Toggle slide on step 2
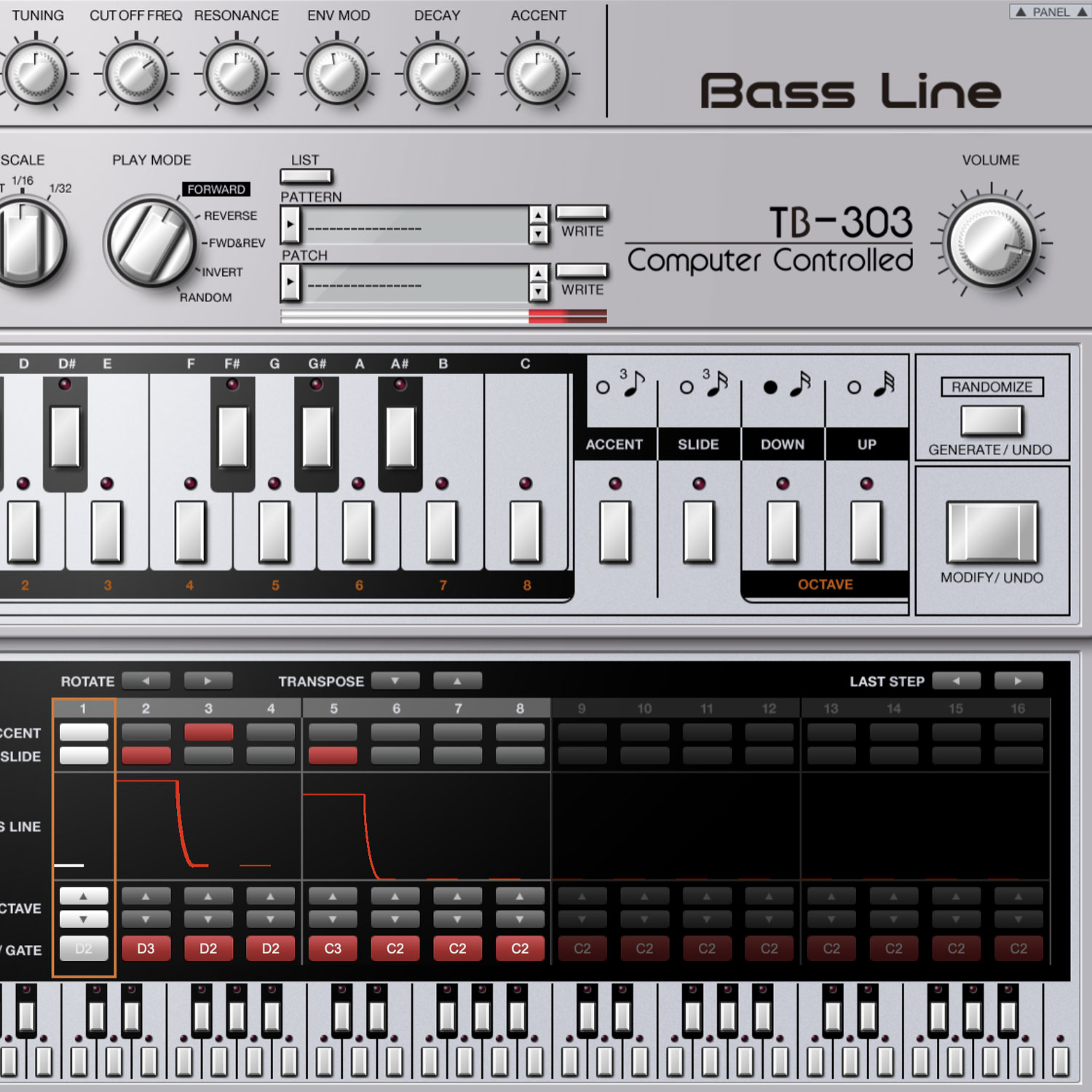1092x1092 pixels. point(146,756)
